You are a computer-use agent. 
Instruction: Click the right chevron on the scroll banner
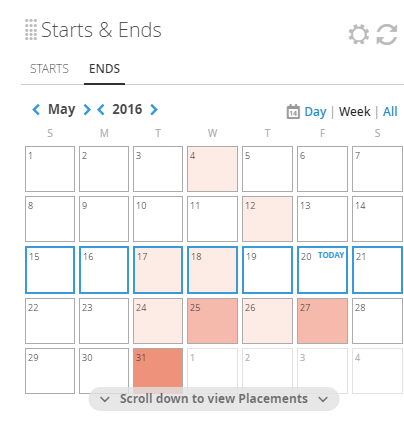(323, 399)
